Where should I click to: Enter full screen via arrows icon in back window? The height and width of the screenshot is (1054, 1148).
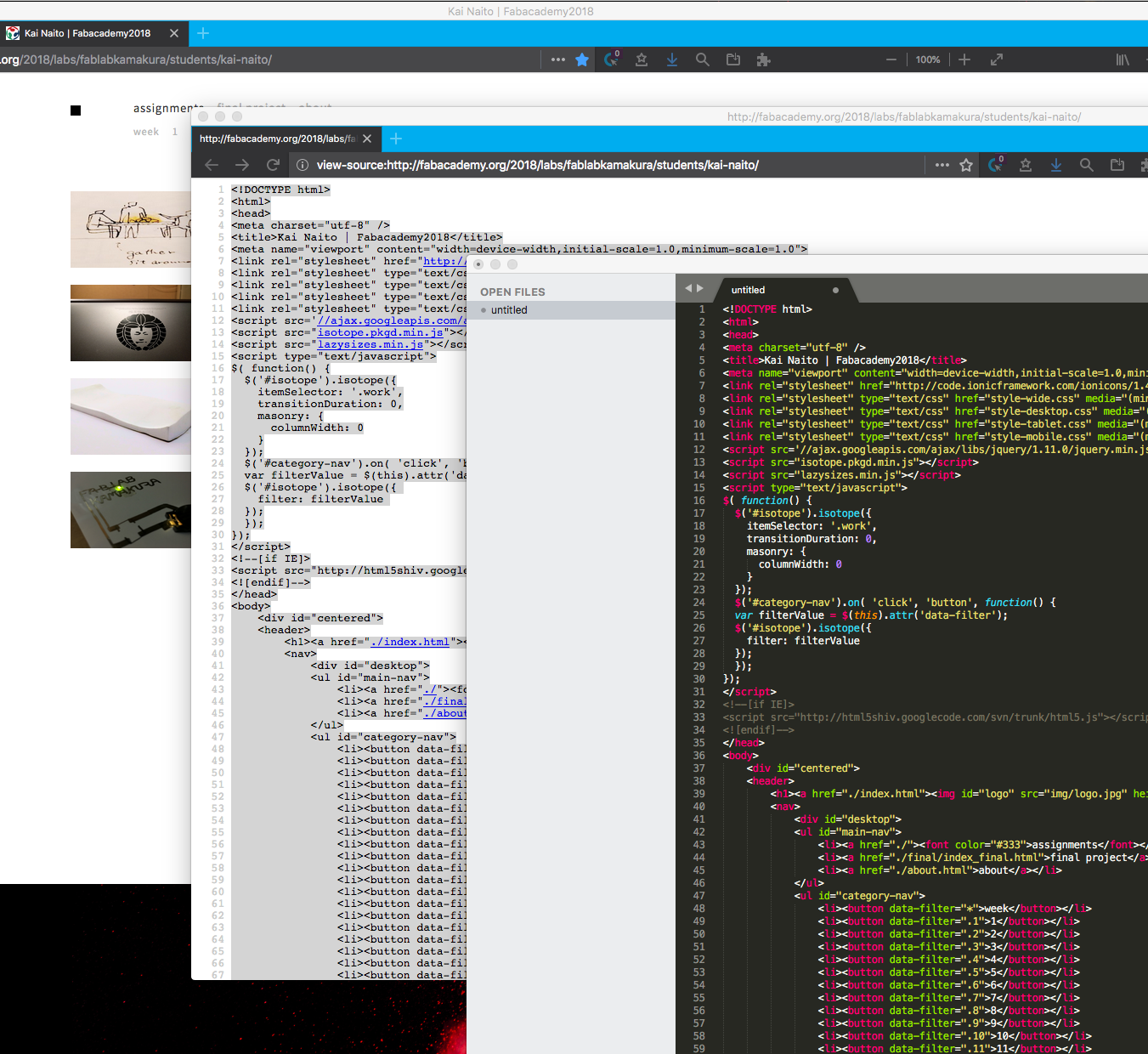click(997, 59)
